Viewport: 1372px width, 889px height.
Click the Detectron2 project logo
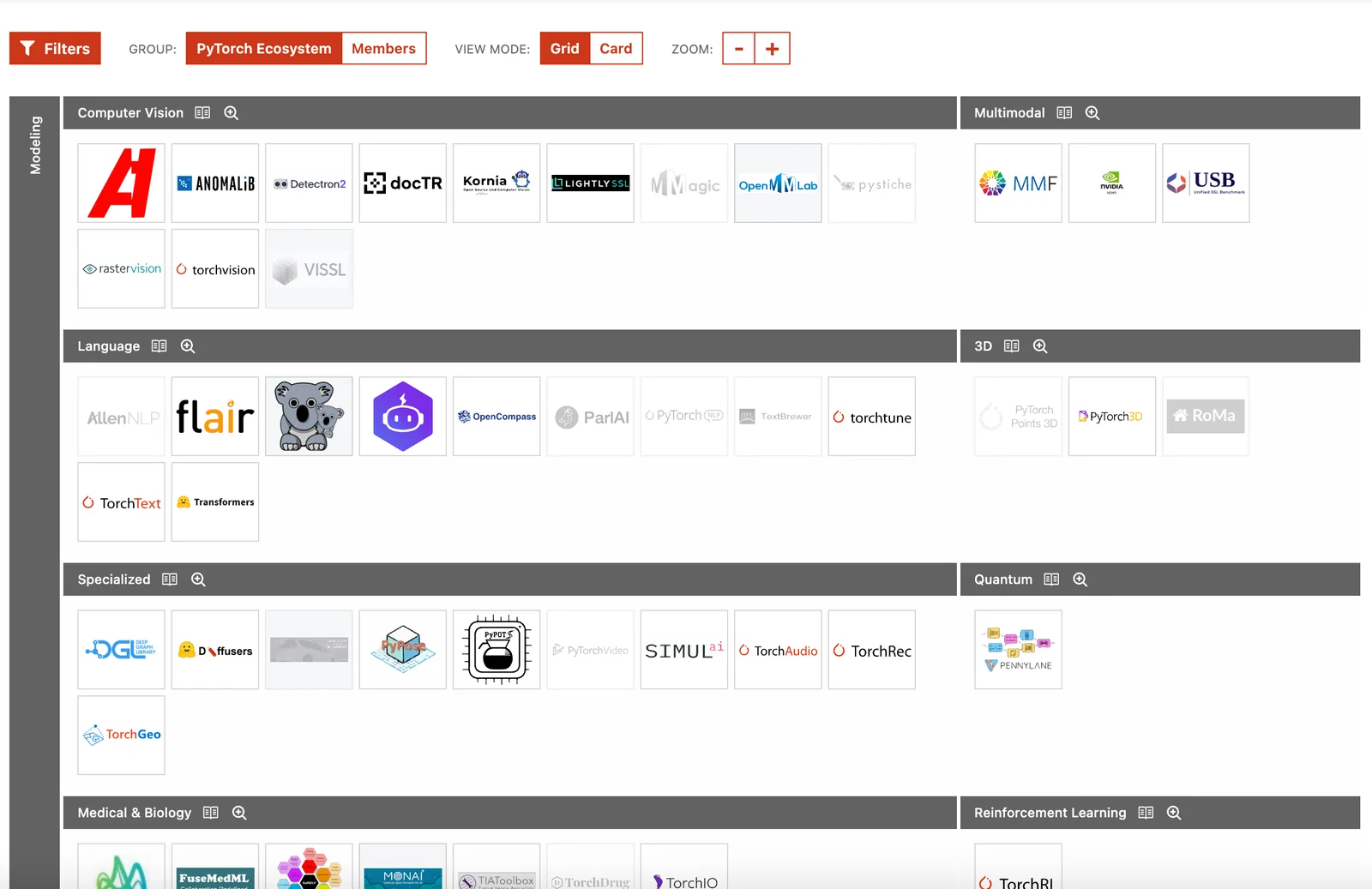[x=309, y=183]
